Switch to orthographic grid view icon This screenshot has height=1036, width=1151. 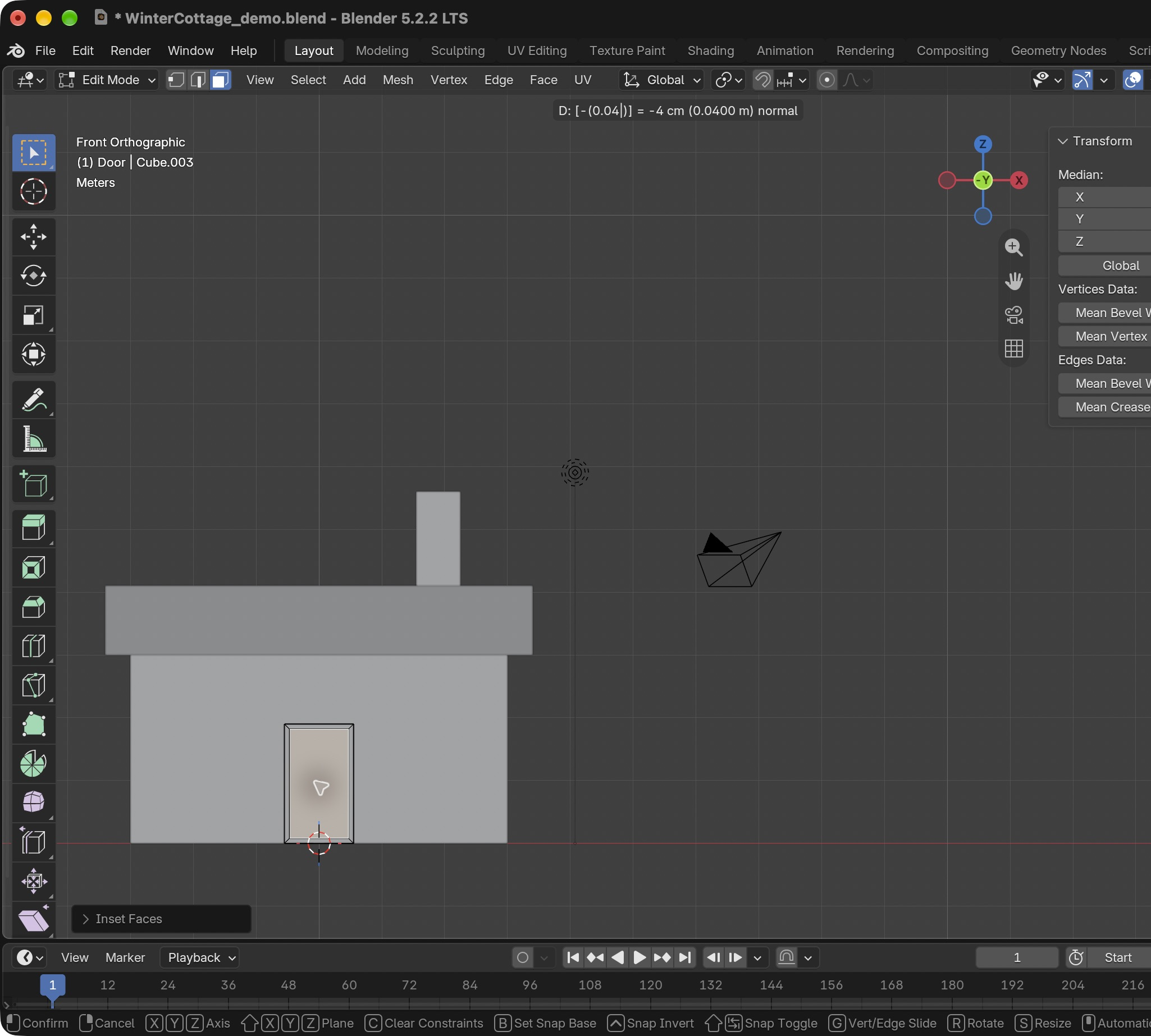[x=1014, y=349]
